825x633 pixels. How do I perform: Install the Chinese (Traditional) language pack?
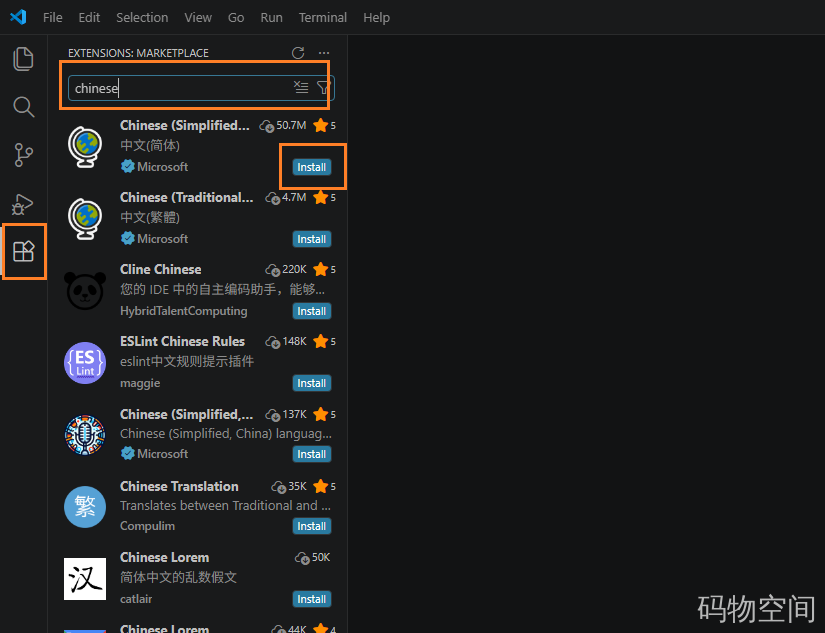[311, 239]
